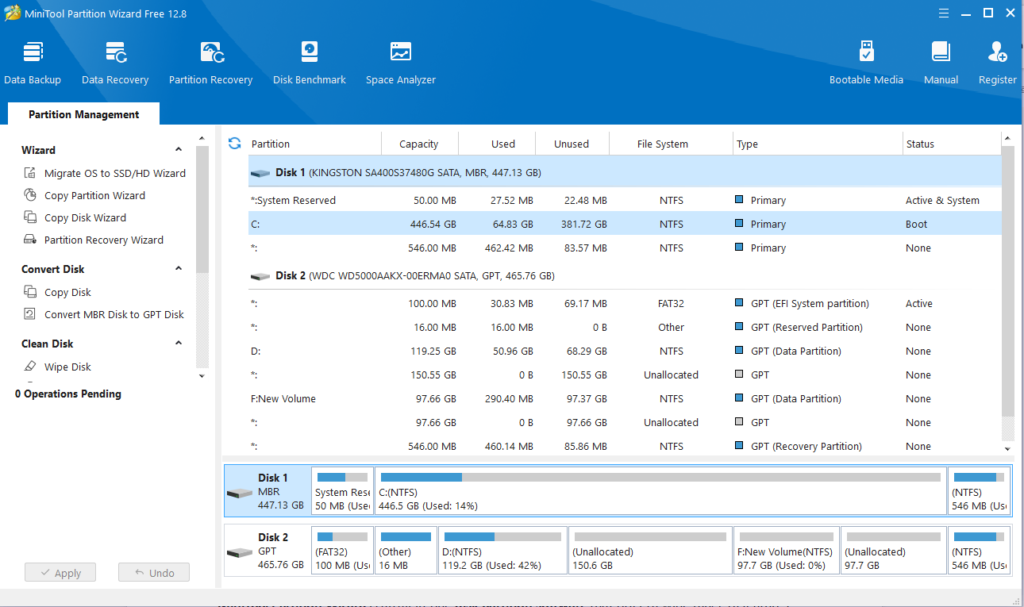The image size is (1024, 607).
Task: Click the Disk 1 drive icon in the disk map
Action: (240, 493)
